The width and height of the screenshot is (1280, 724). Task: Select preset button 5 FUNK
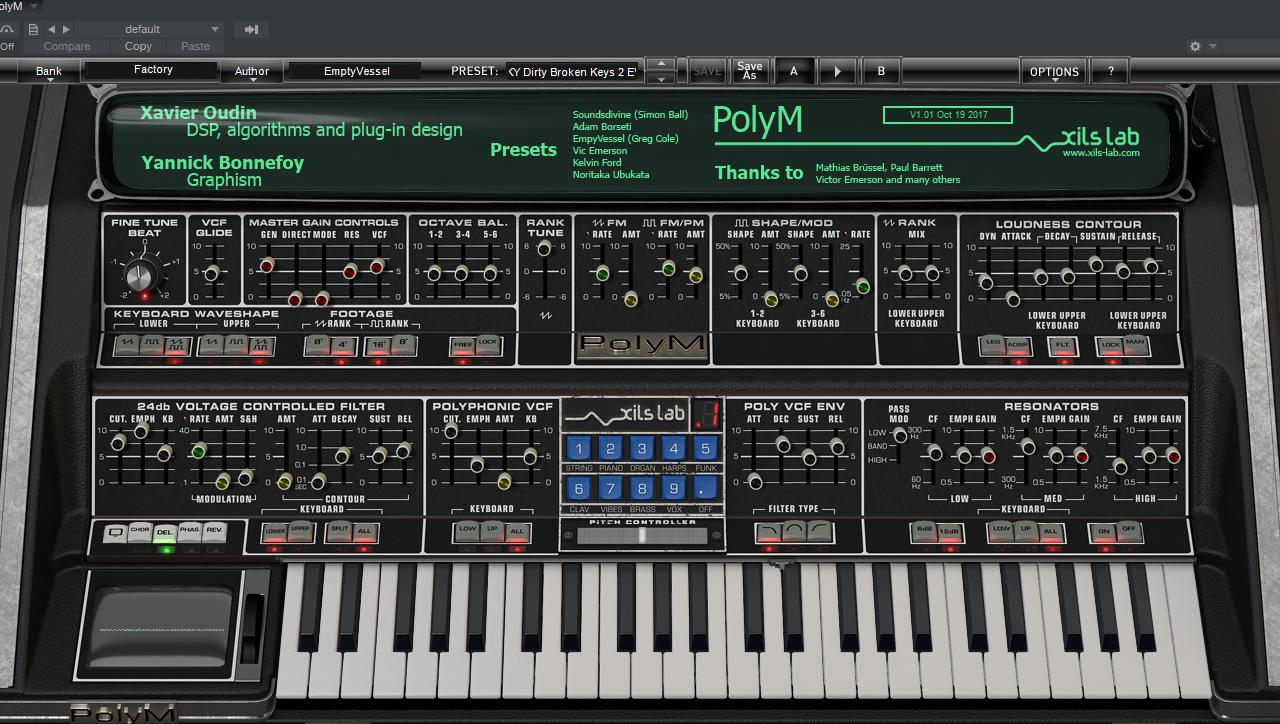pos(705,448)
